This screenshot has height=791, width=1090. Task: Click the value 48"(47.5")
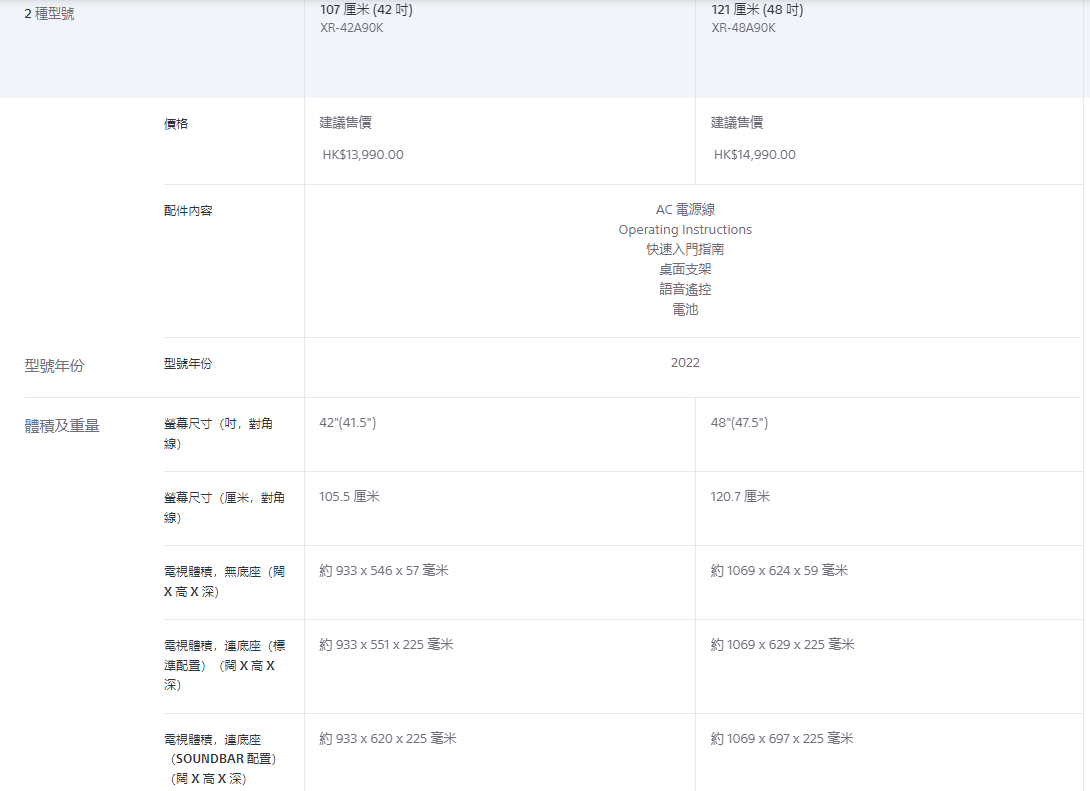[740, 423]
